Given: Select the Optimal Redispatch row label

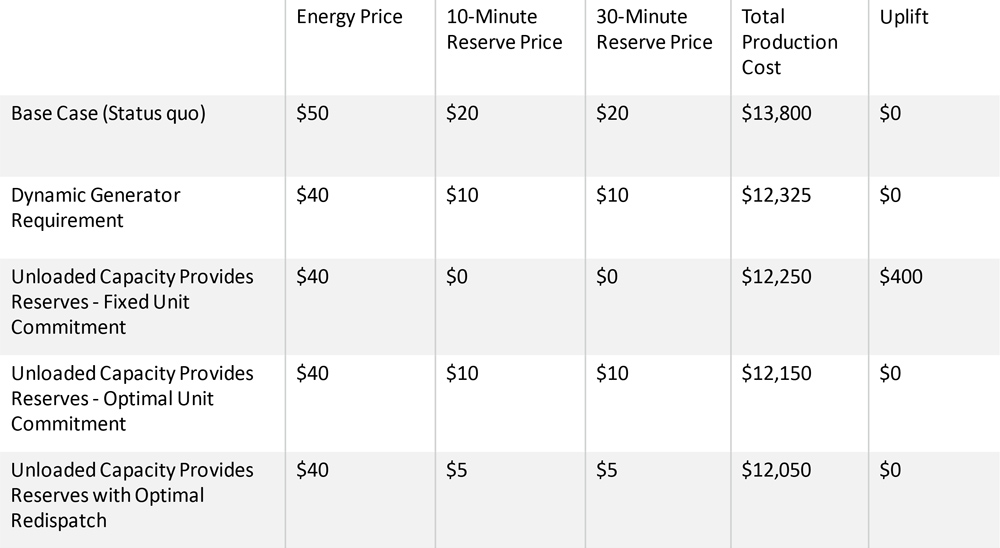Looking at the screenshot, I should coord(132,495).
